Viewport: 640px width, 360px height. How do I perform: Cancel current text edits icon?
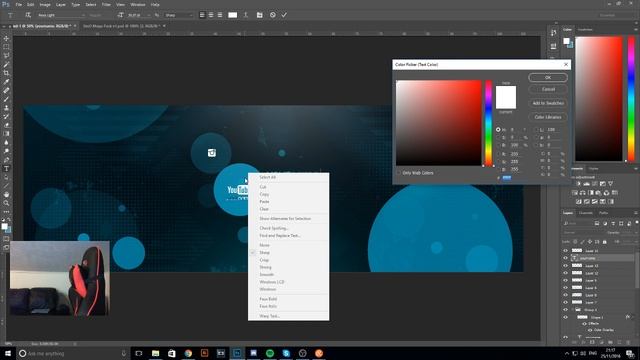[273, 15]
